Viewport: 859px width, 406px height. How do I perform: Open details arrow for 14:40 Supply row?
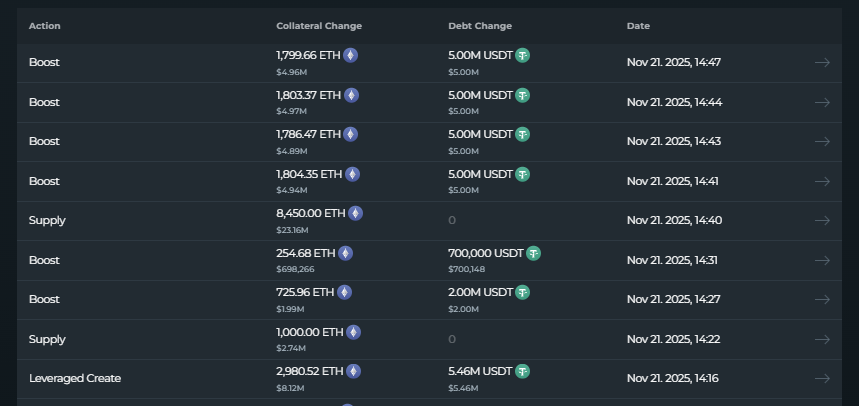[x=822, y=220]
